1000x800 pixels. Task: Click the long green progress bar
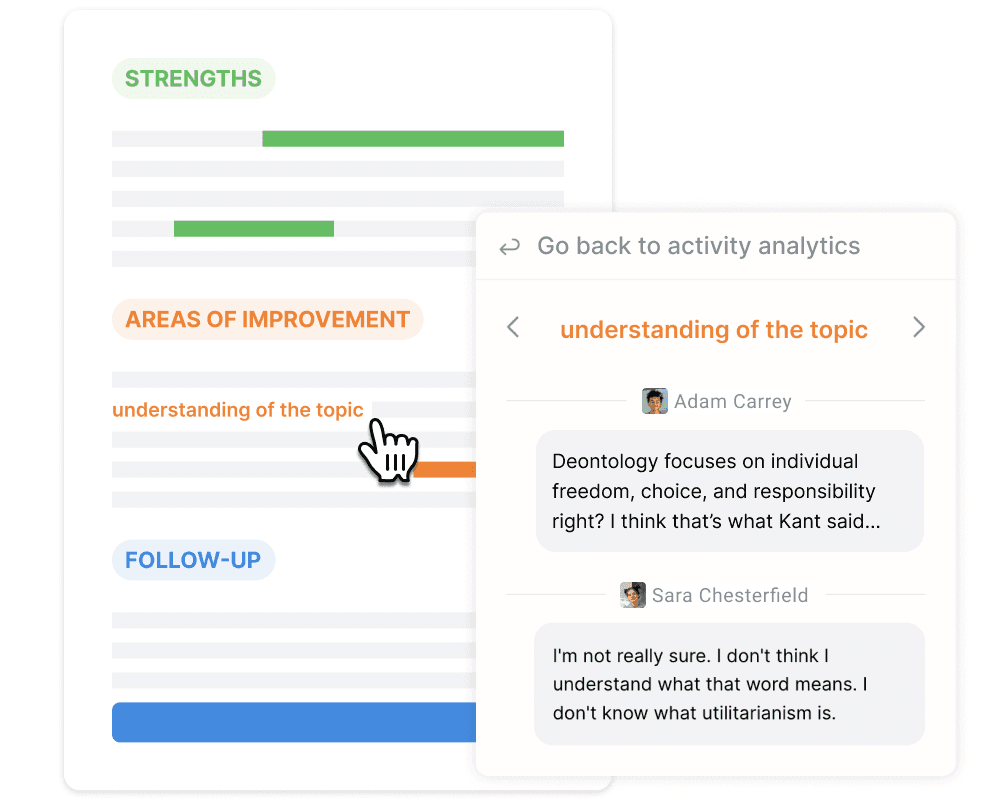[412, 137]
